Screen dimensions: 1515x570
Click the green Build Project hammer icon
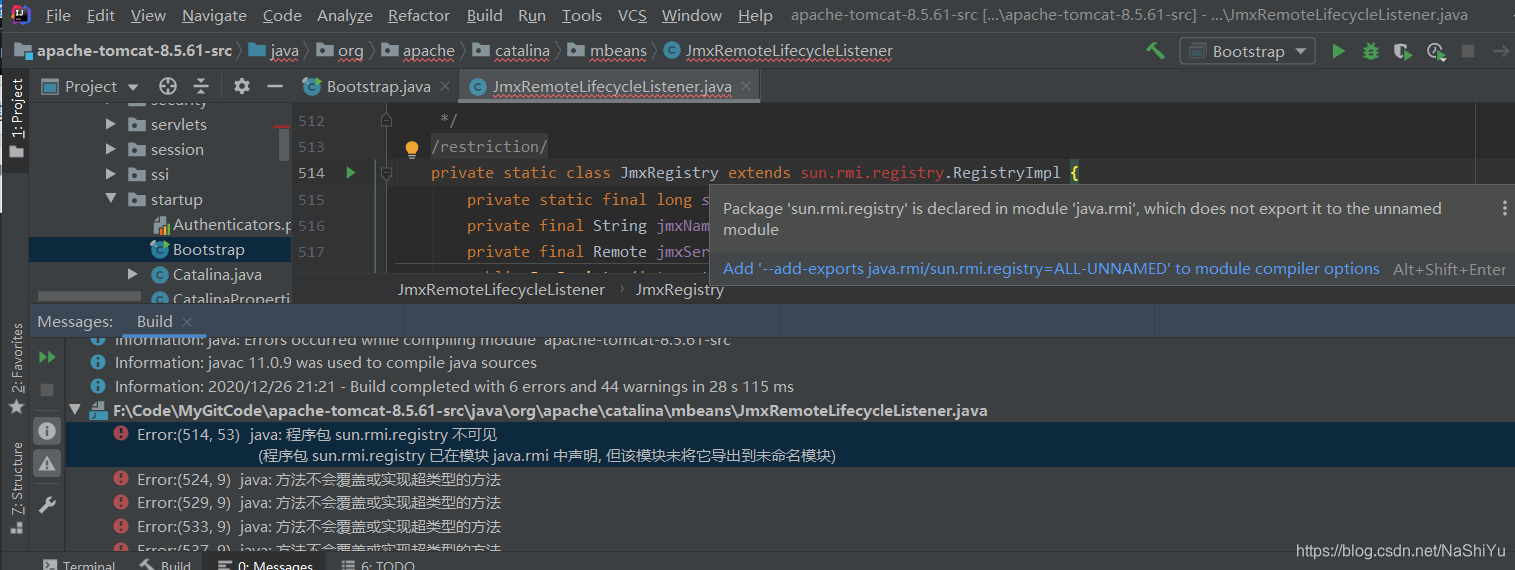tap(1155, 51)
